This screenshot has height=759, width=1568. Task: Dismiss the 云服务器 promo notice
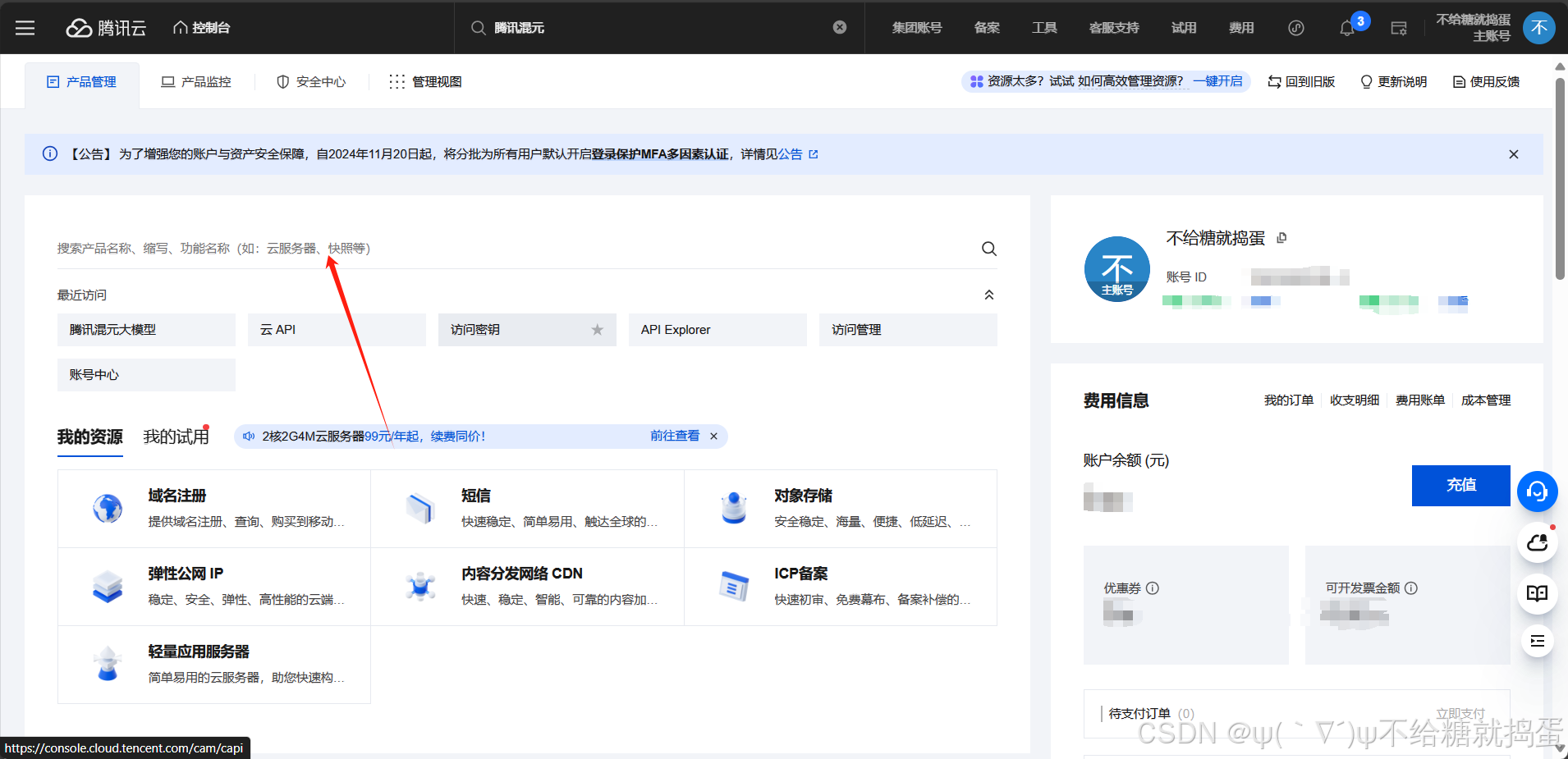pos(714,437)
